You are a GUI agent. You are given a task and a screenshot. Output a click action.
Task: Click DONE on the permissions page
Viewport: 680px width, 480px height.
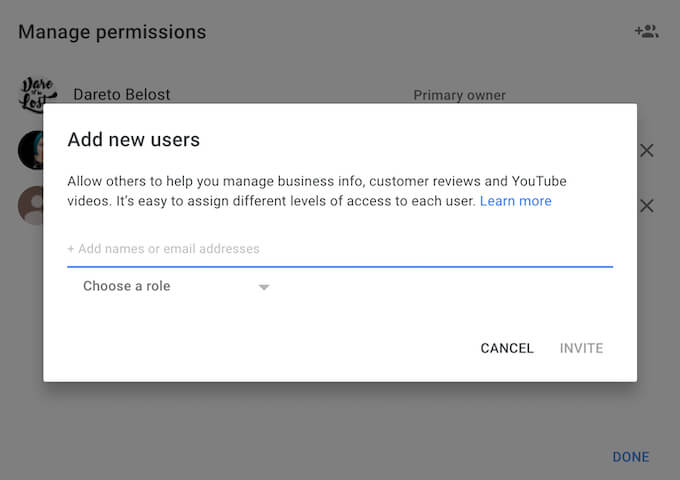click(630, 457)
